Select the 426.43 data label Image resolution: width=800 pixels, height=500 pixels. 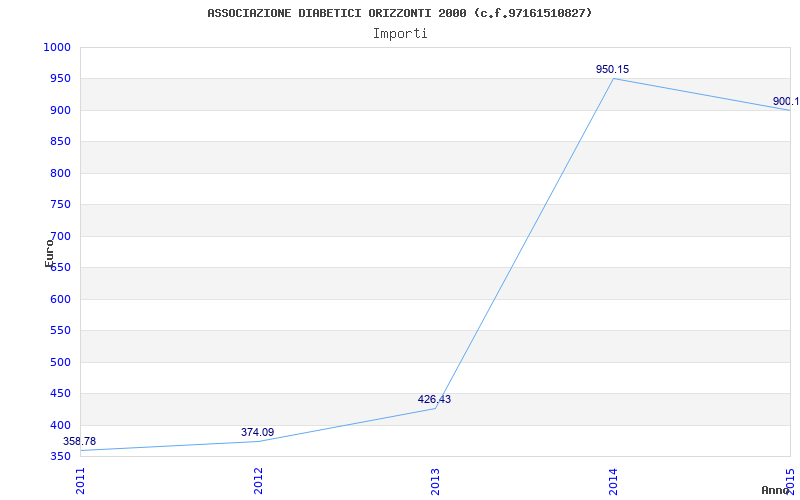[x=434, y=399]
